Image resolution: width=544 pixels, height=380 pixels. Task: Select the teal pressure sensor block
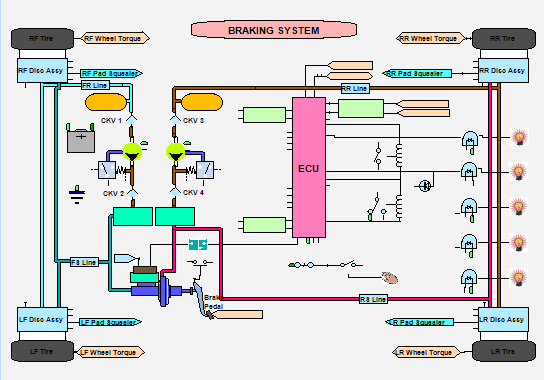pyautogui.click(x=198, y=244)
